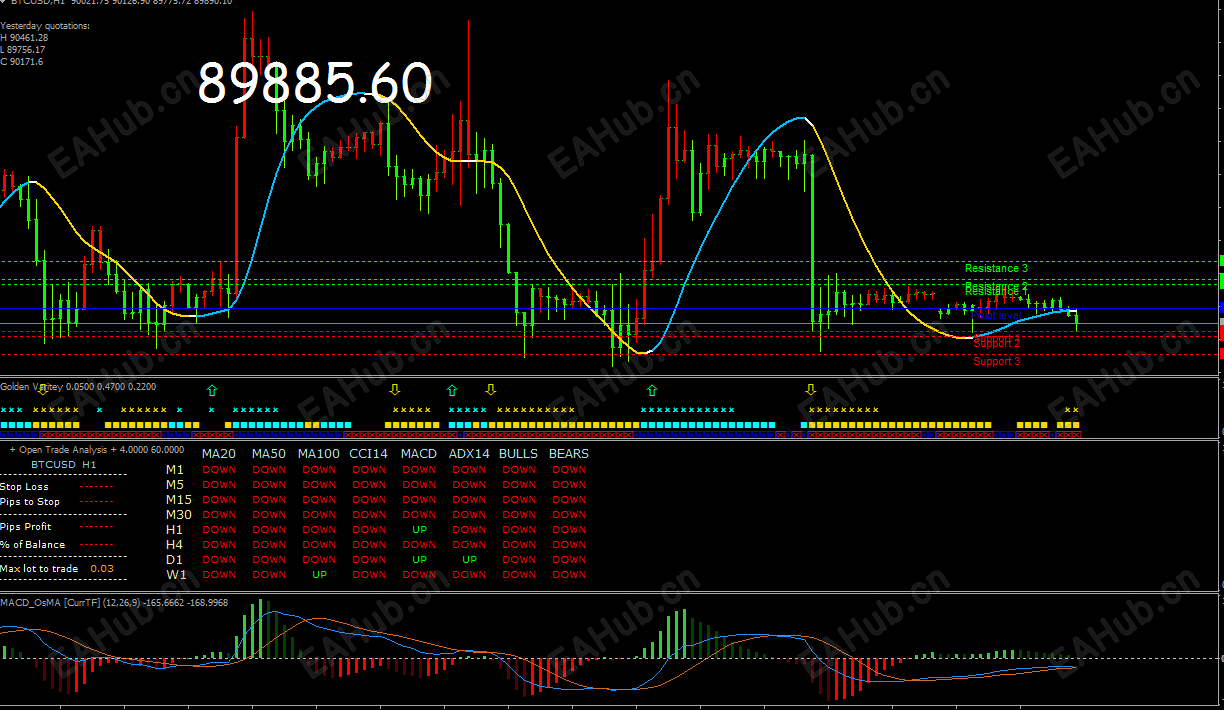Click the W1 timeframe row label
Viewport: 1224px width, 710px height.
coord(176,574)
